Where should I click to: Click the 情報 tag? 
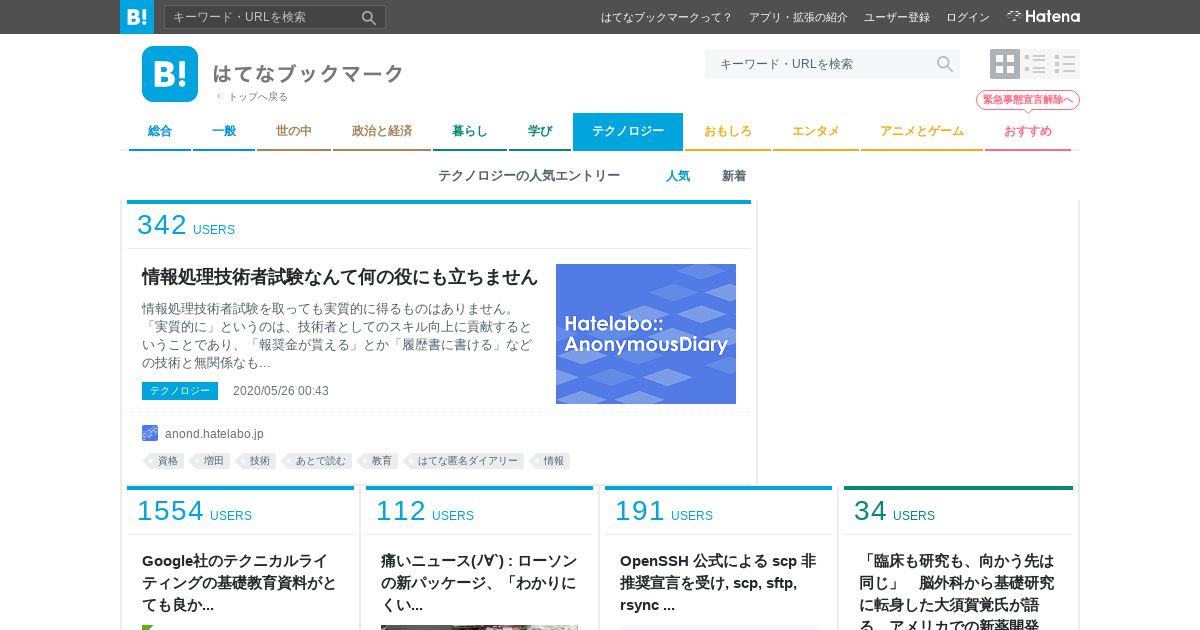click(551, 461)
